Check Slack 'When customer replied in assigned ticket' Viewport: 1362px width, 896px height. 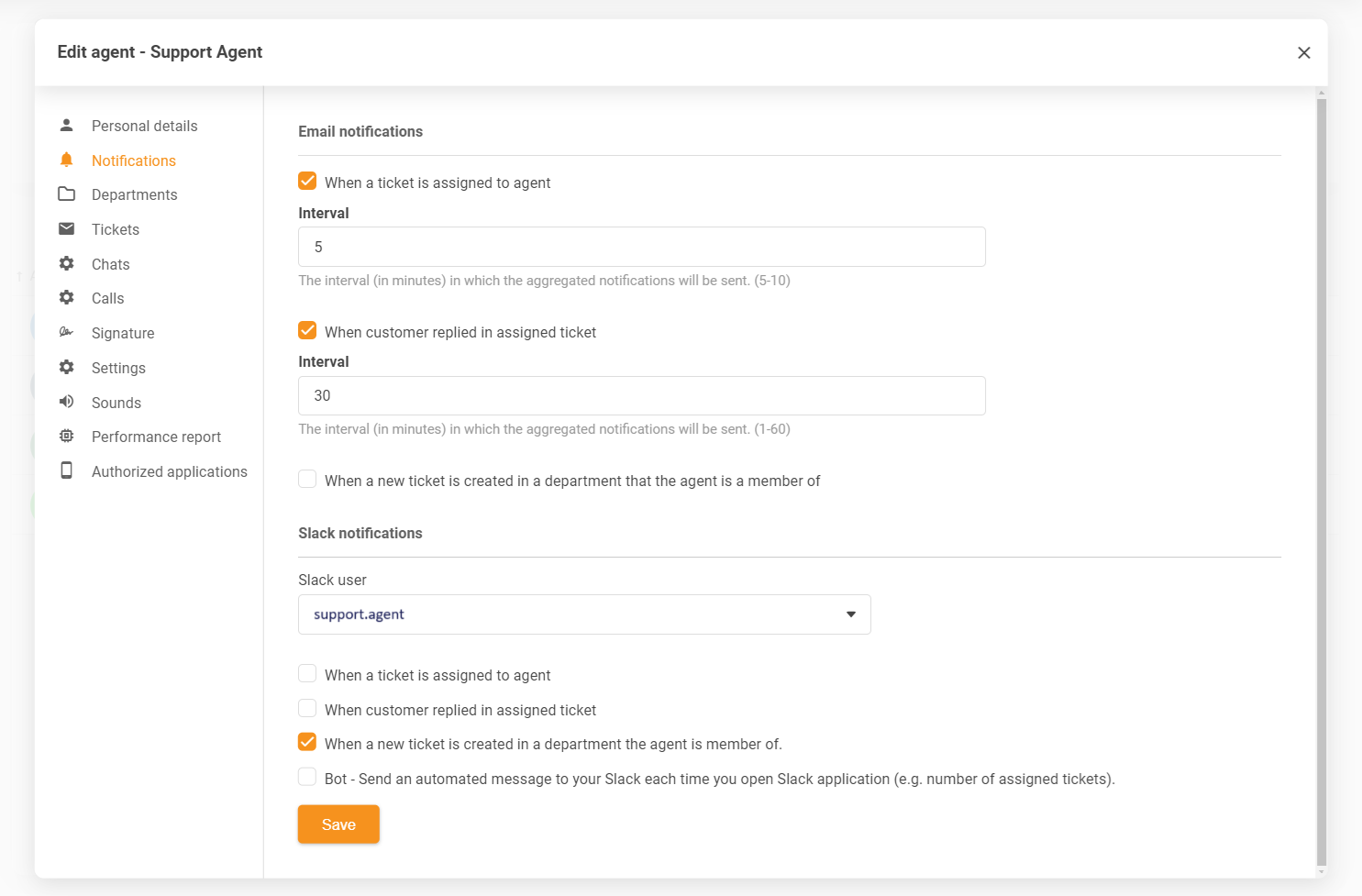307,709
